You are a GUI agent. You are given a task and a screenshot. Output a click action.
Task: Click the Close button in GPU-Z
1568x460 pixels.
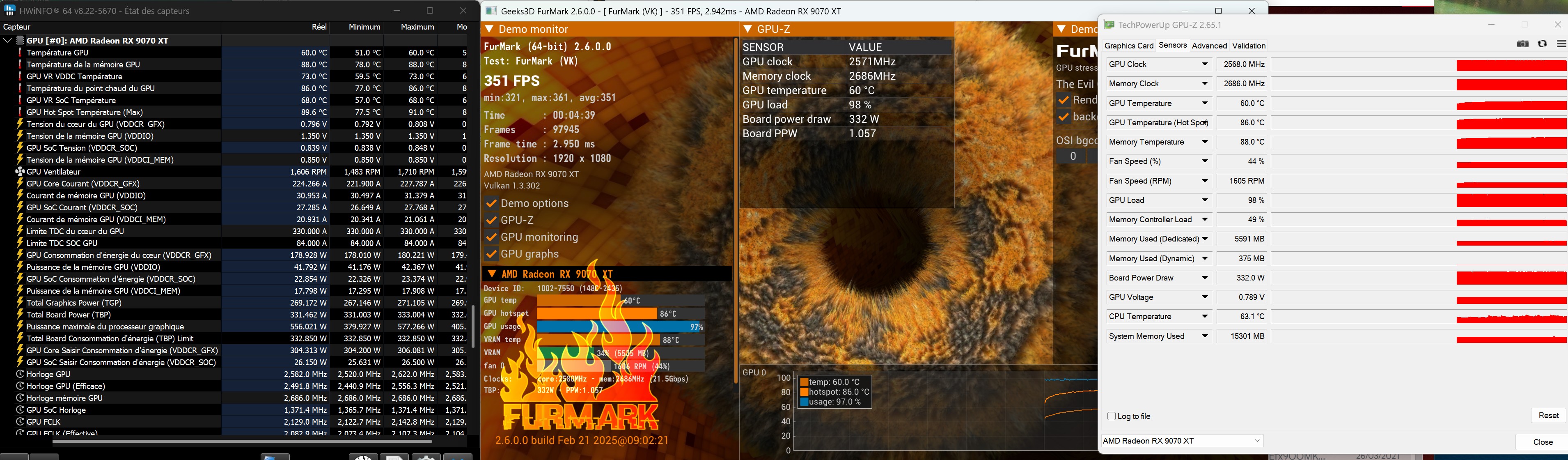[x=1543, y=442]
